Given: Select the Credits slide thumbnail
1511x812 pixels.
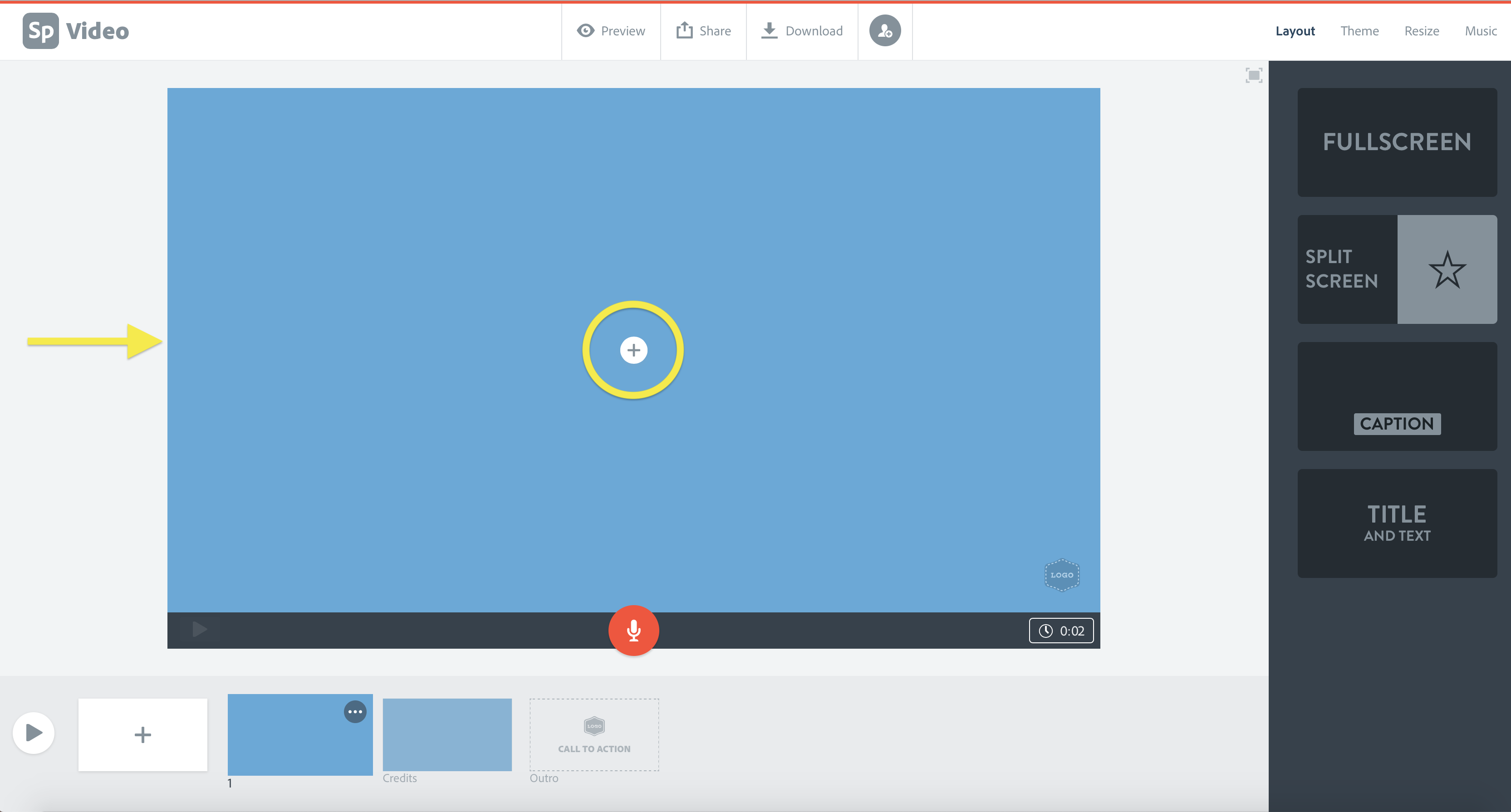Looking at the screenshot, I should tap(447, 734).
